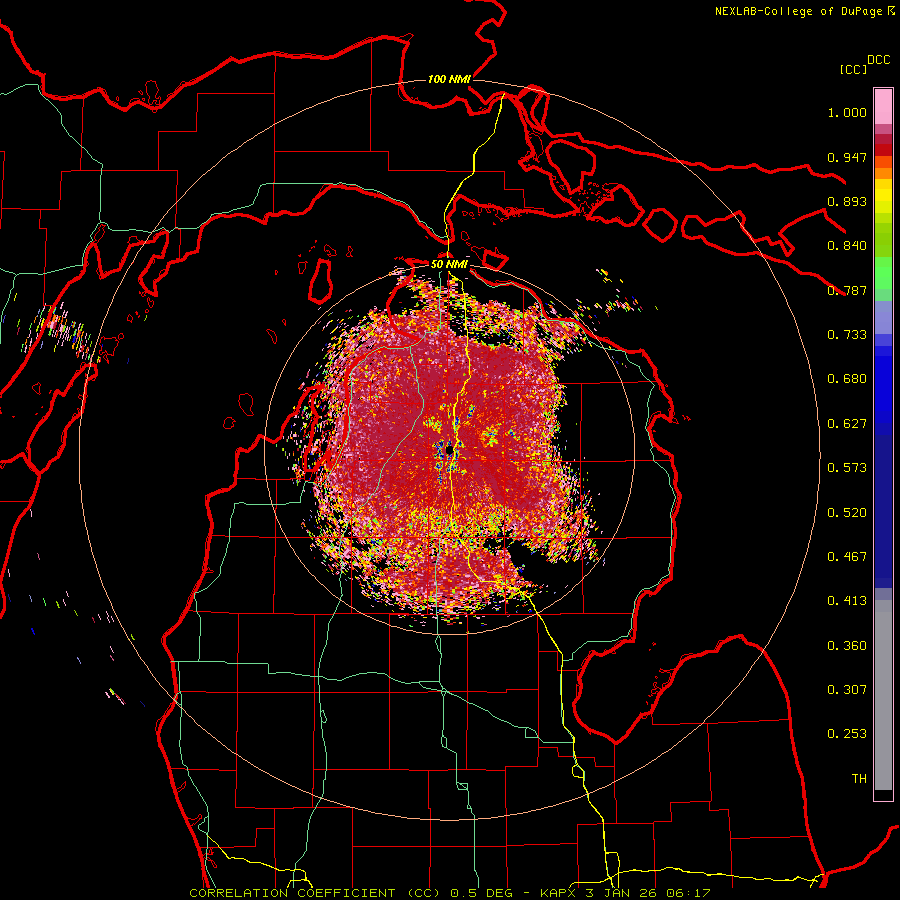The image size is (900, 900).
Task: Pick the pink top segment of color bar
Action: (x=883, y=107)
